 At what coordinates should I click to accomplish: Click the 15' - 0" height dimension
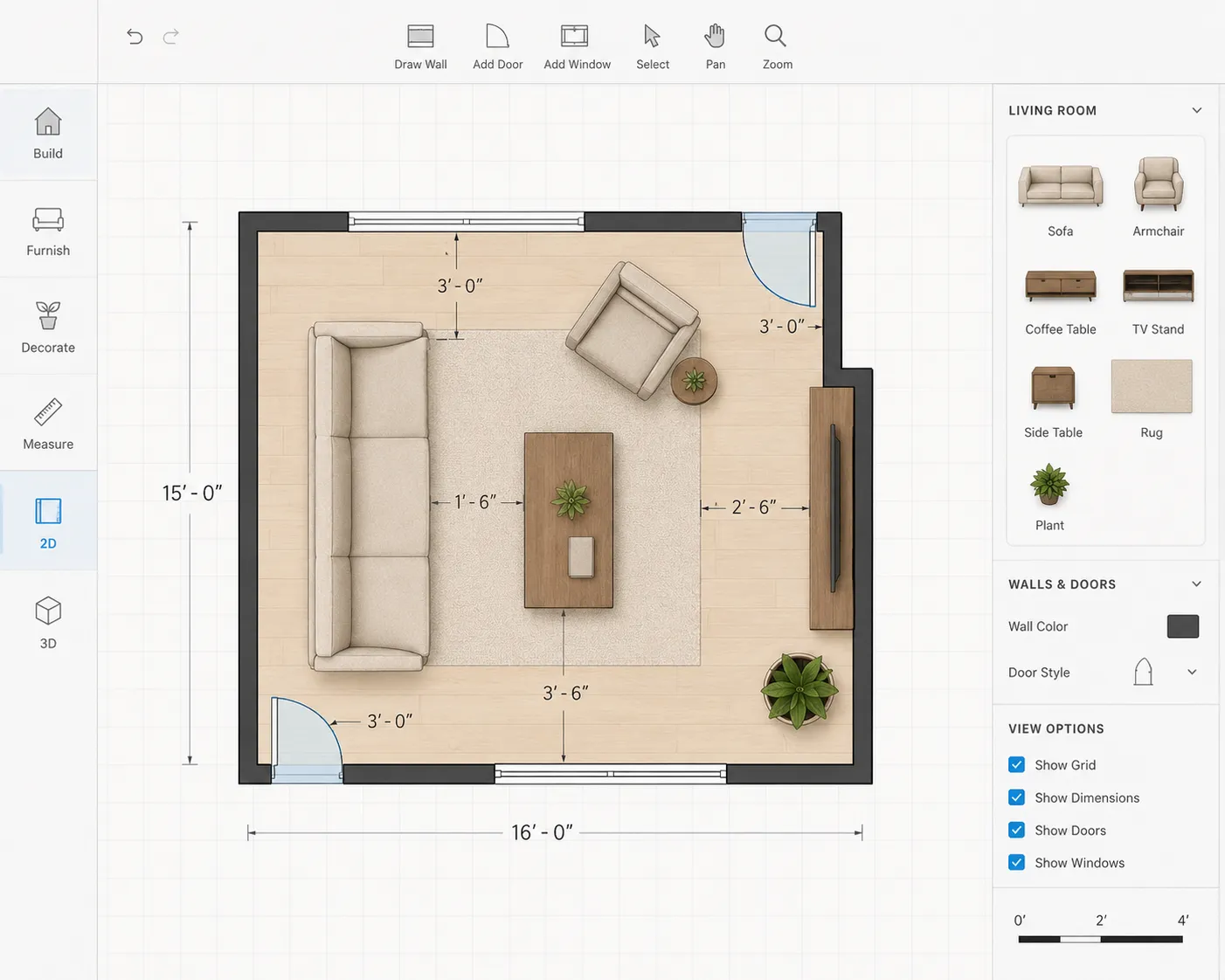(x=192, y=493)
